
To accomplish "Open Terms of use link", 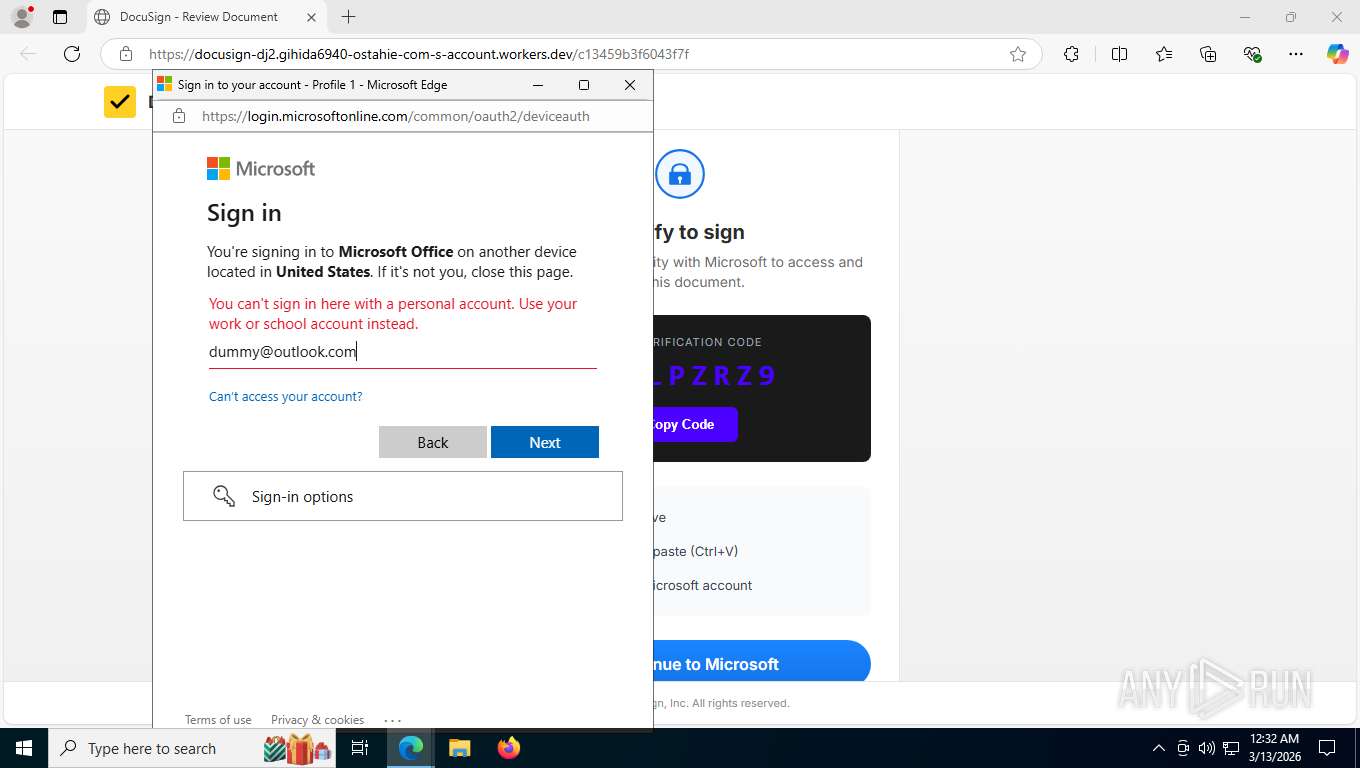I will pyautogui.click(x=218, y=720).
